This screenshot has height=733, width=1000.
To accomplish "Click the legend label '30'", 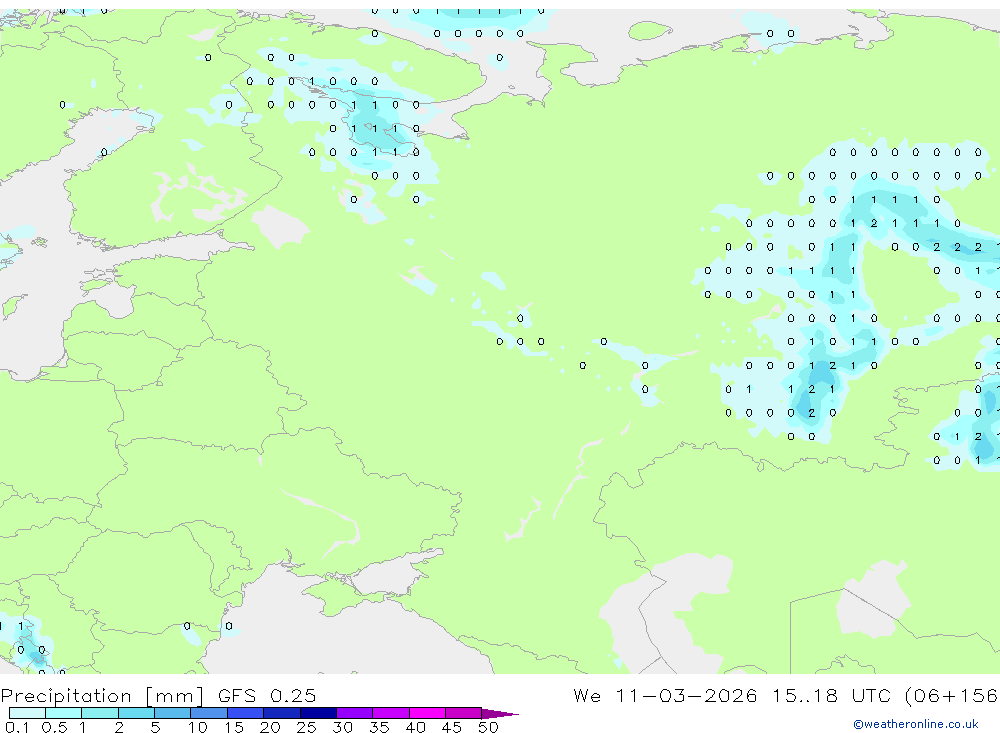I will click(x=342, y=727).
